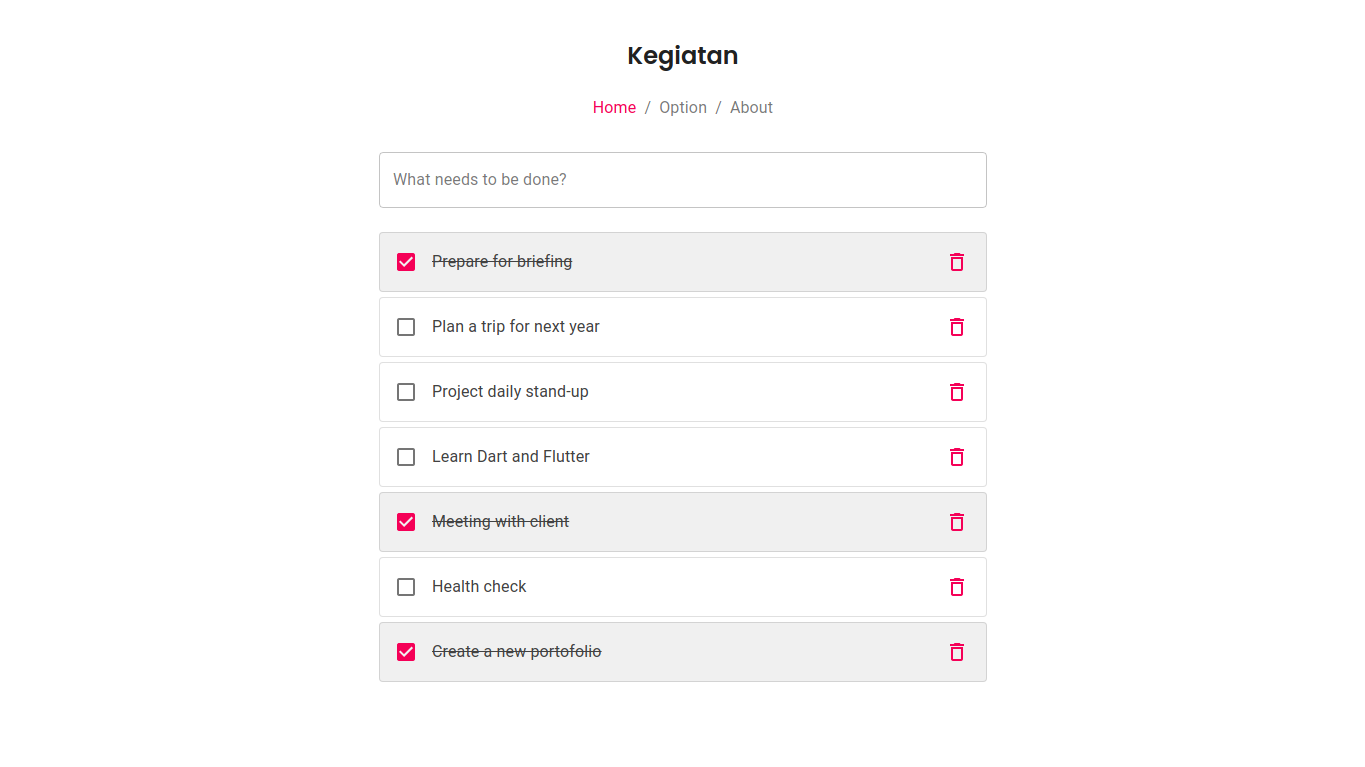Open the About page
This screenshot has width=1365, height=767.
tap(751, 107)
